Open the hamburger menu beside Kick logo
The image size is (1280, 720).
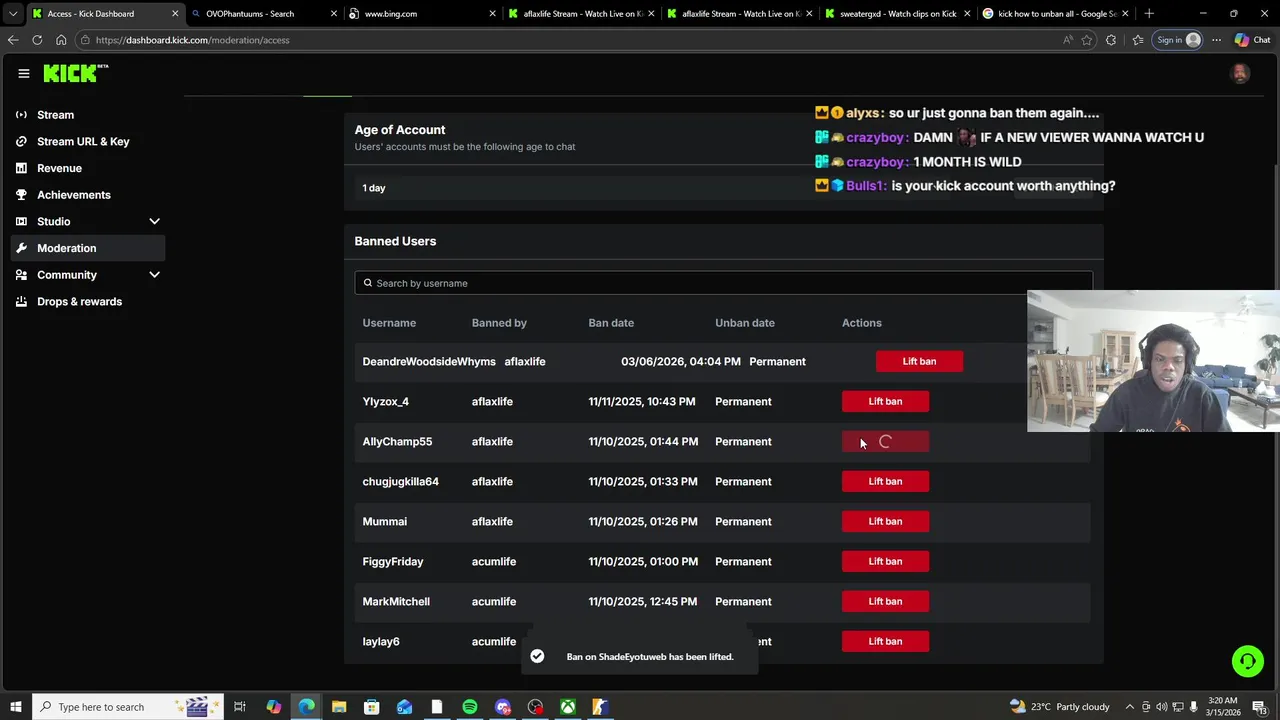23,73
